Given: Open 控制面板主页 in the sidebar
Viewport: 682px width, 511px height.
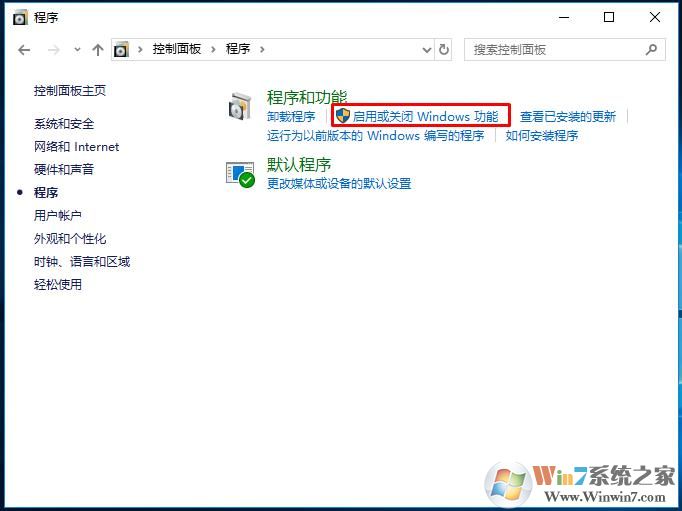Looking at the screenshot, I should click(70, 90).
